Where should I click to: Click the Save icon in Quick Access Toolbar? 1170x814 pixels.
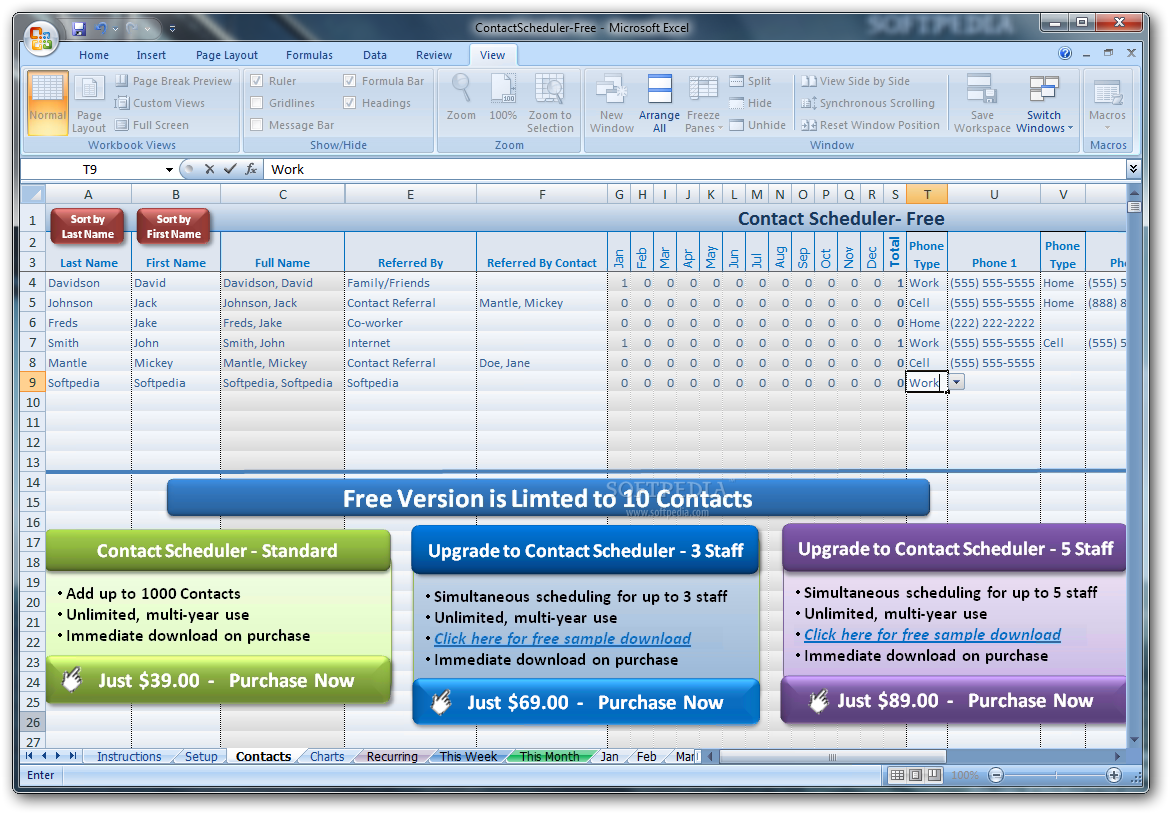pyautogui.click(x=79, y=28)
